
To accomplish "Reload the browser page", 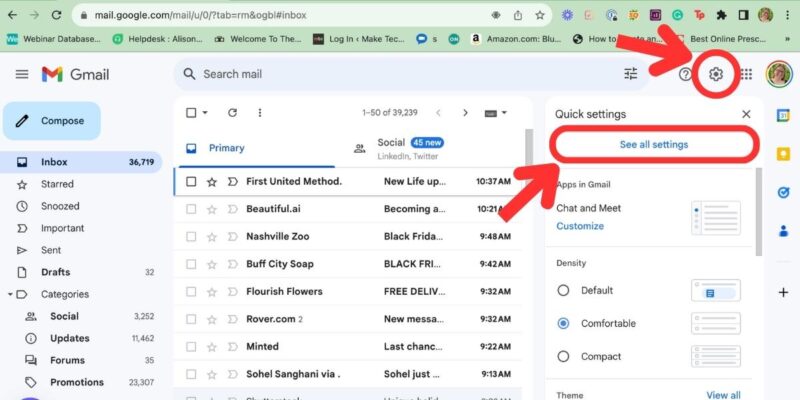I will [x=57, y=15].
